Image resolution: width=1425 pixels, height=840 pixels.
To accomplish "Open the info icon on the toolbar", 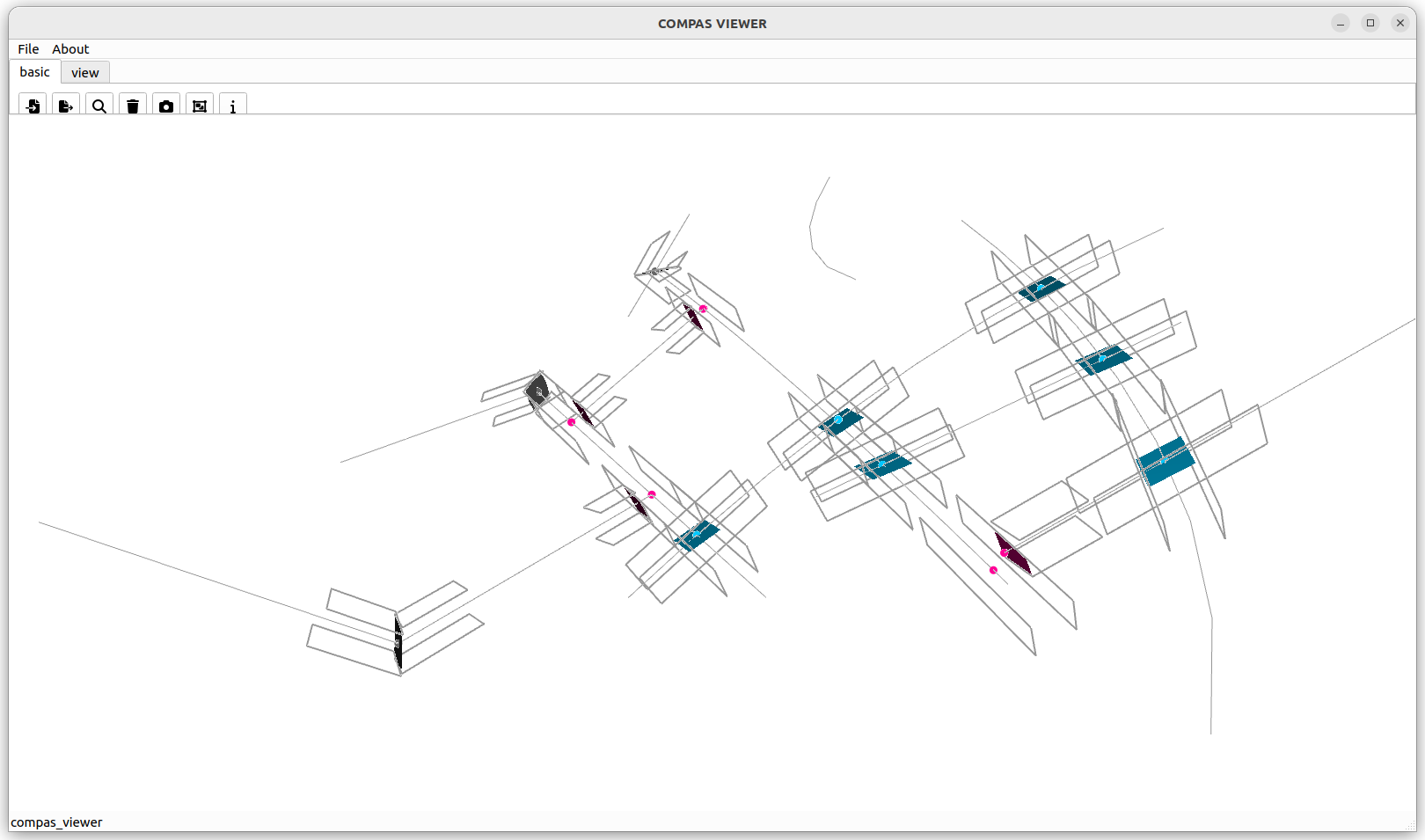I will pos(233,106).
